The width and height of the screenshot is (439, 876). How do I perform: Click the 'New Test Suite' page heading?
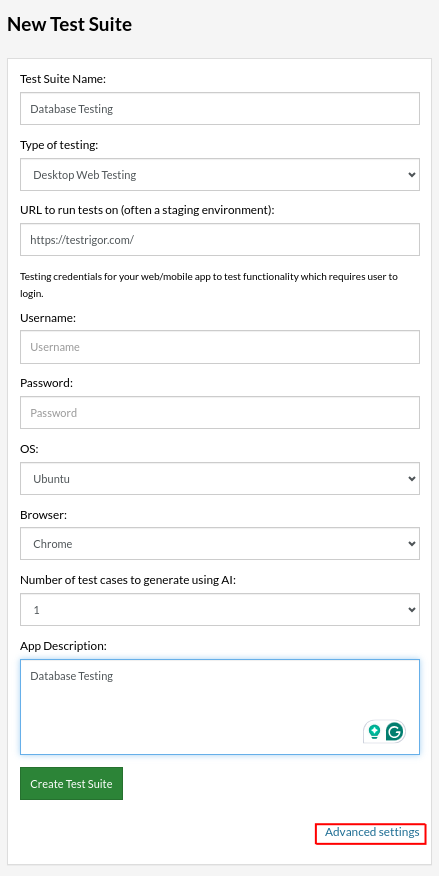[70, 25]
